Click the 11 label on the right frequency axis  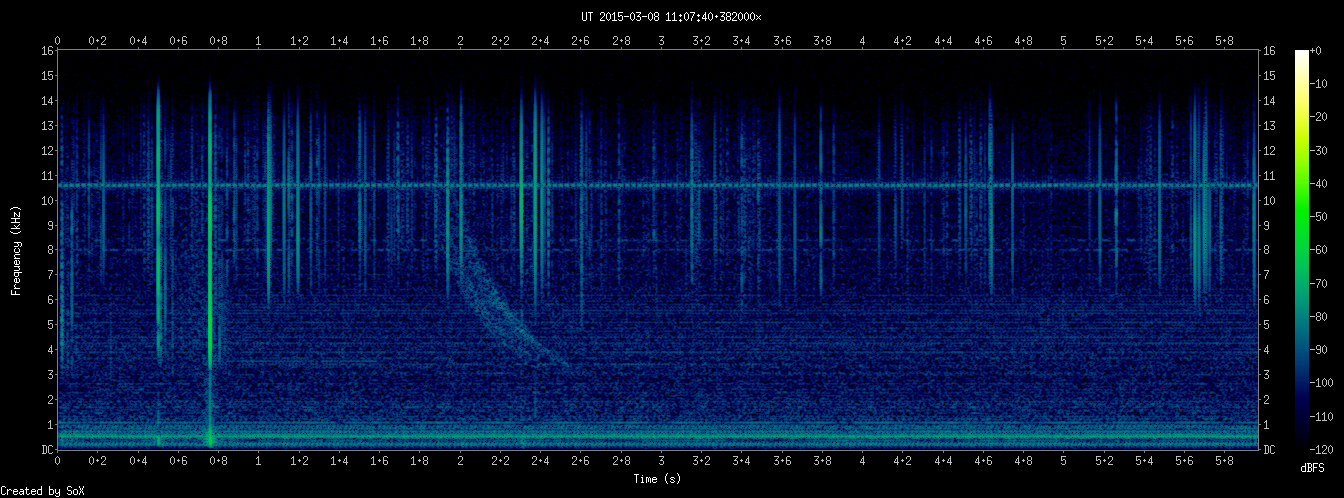pos(1269,175)
